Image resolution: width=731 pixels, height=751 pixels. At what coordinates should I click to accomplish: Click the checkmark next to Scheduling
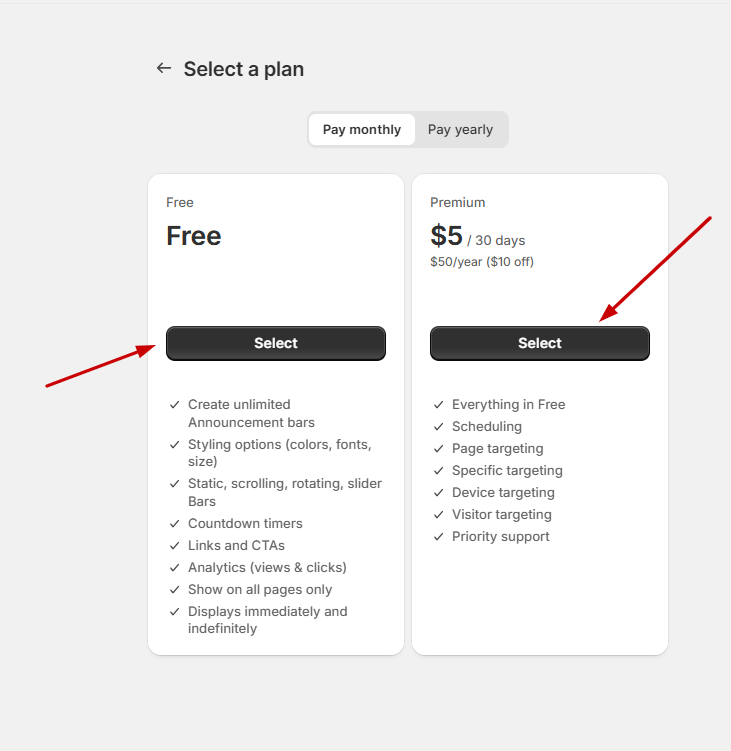(x=439, y=427)
